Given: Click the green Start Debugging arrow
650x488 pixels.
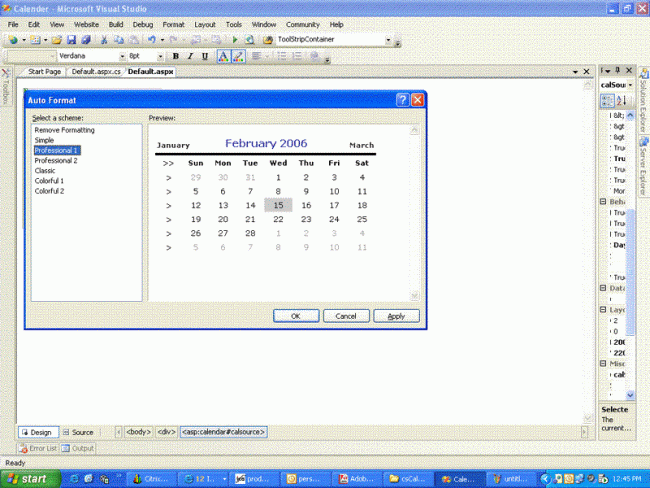Looking at the screenshot, I should point(235,40).
